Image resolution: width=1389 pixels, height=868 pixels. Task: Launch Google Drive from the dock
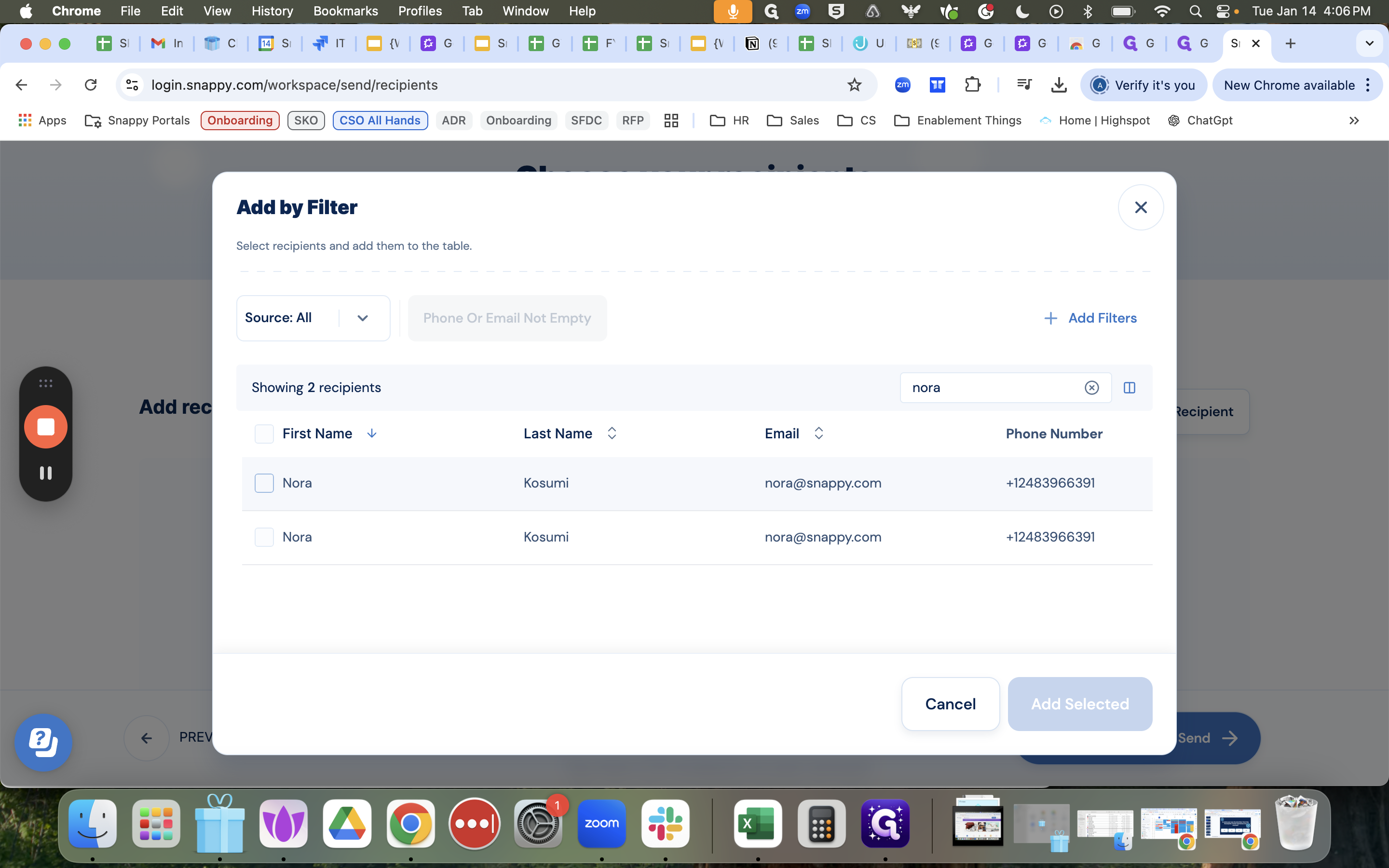click(347, 823)
